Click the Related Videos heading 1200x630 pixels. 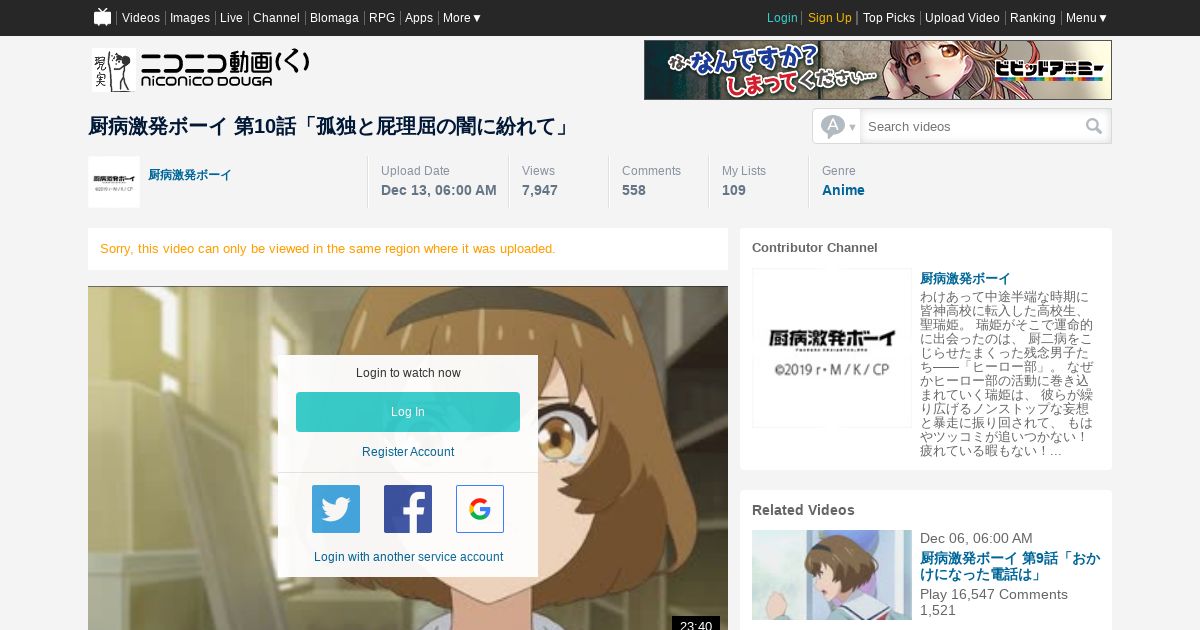point(803,510)
